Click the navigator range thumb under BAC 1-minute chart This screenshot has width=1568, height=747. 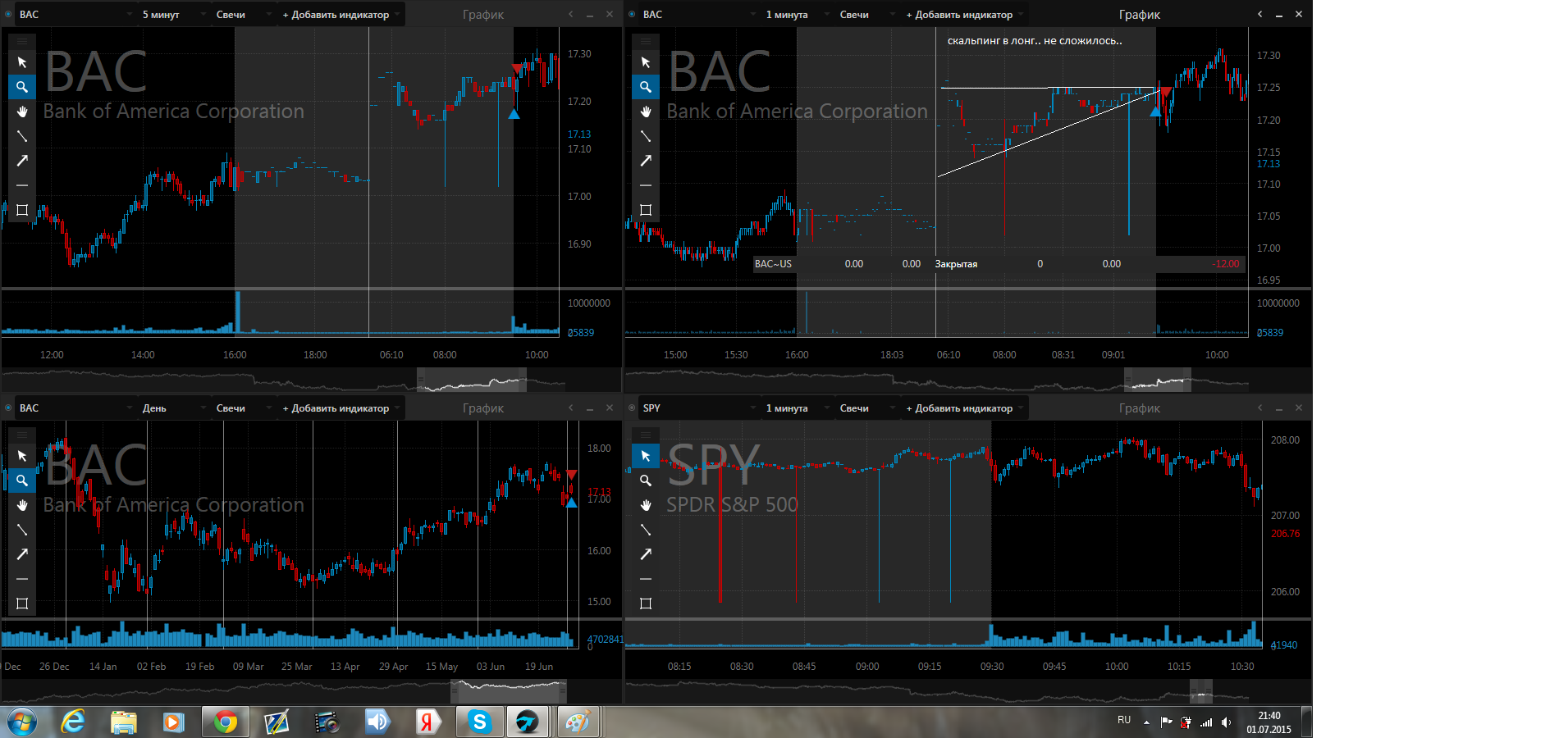pos(1158,380)
